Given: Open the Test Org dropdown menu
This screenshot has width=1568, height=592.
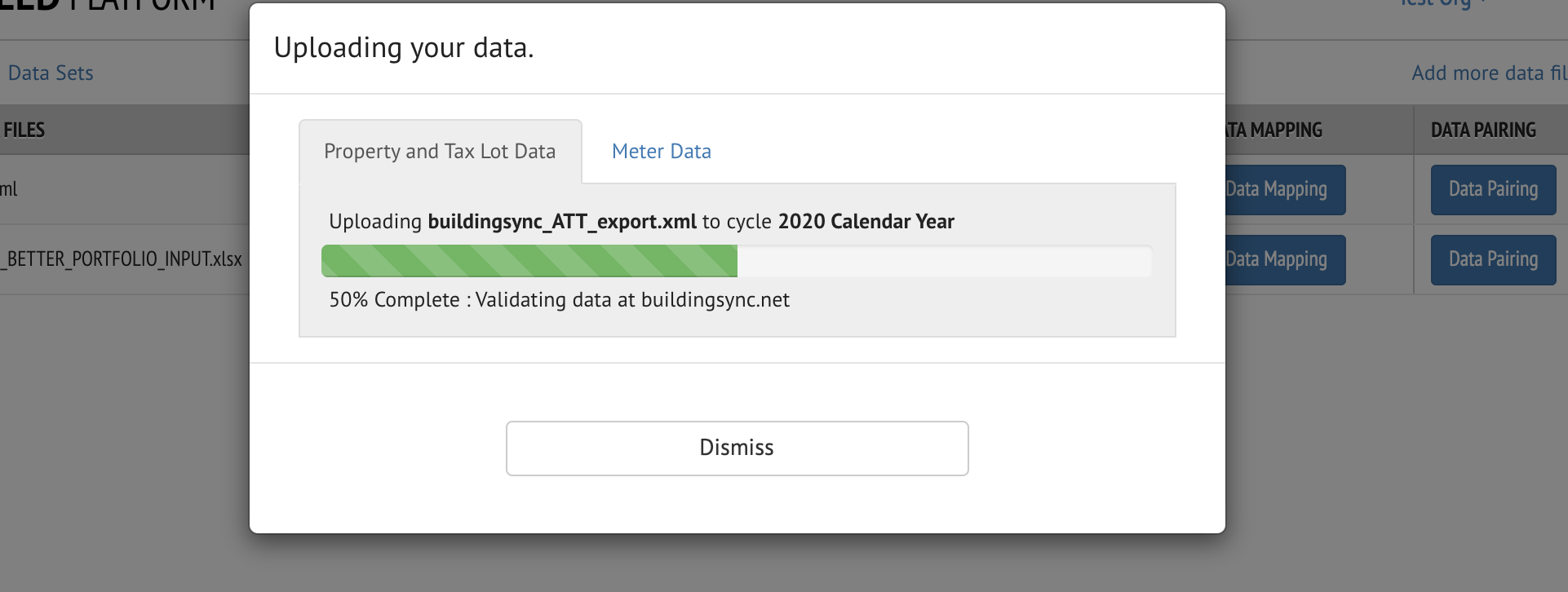Looking at the screenshot, I should (1441, 4).
